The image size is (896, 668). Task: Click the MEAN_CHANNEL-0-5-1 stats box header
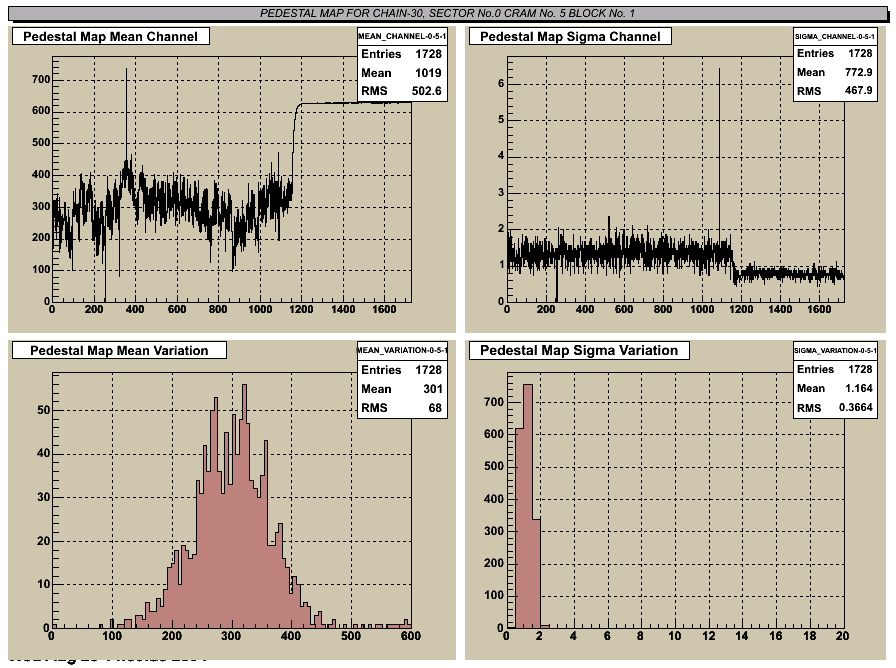tap(402, 36)
